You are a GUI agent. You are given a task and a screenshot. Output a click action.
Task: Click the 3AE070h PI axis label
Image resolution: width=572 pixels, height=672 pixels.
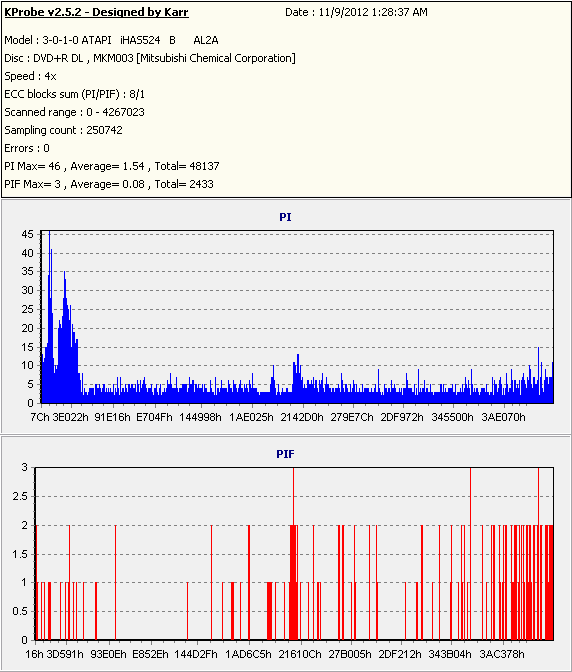click(503, 417)
